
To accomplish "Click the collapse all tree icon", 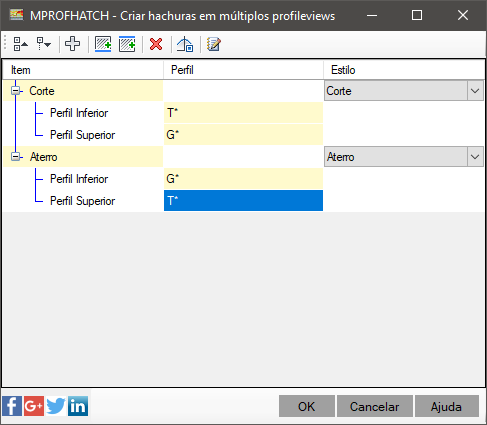I will coord(21,44).
